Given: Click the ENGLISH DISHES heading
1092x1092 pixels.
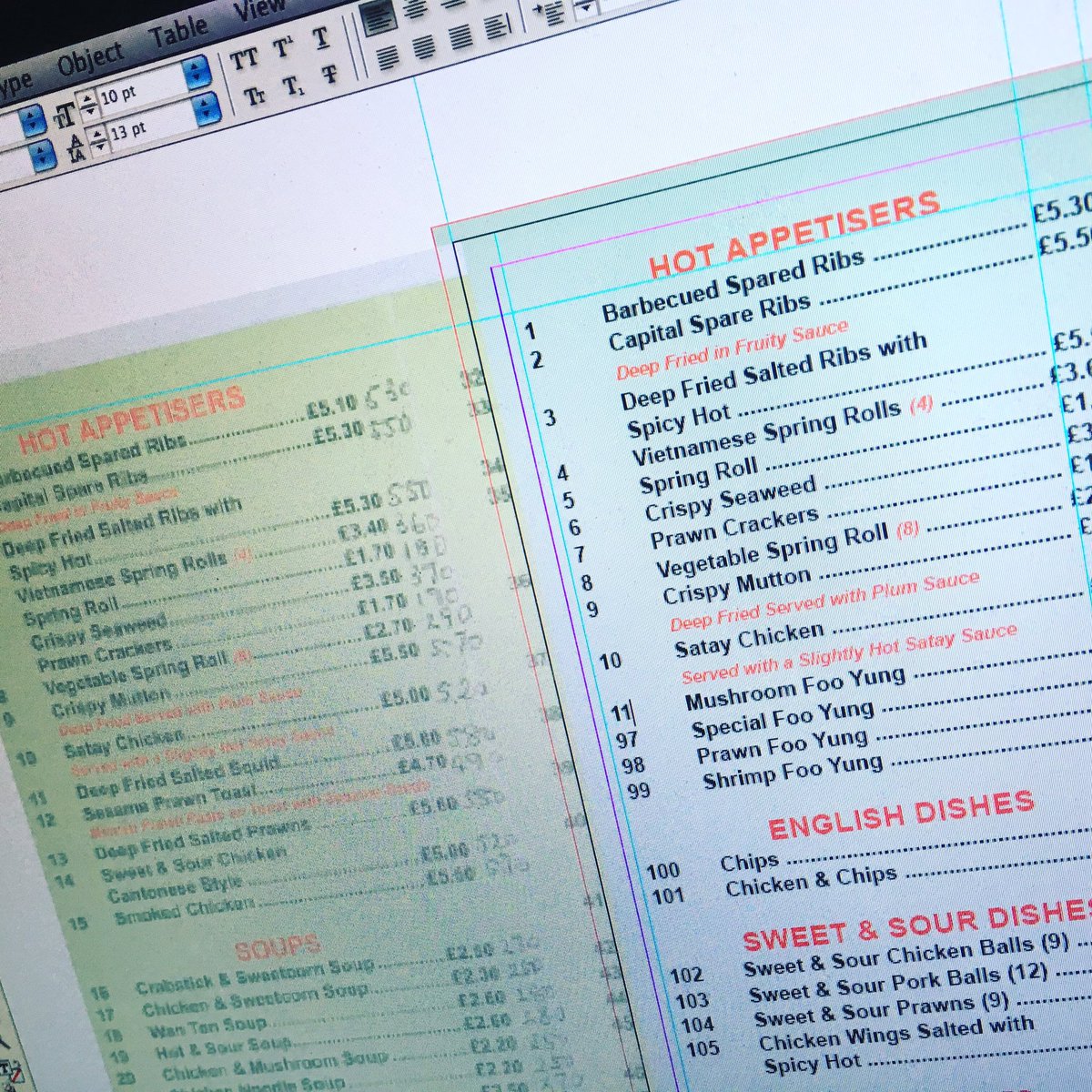Looking at the screenshot, I should click(902, 814).
